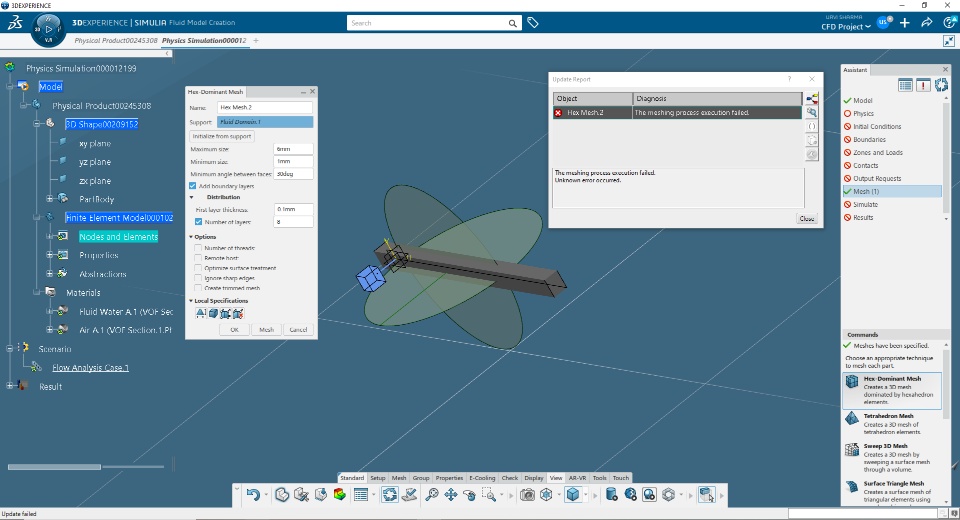
Task: Check Optimize surface treatment option
Action: pos(197,268)
